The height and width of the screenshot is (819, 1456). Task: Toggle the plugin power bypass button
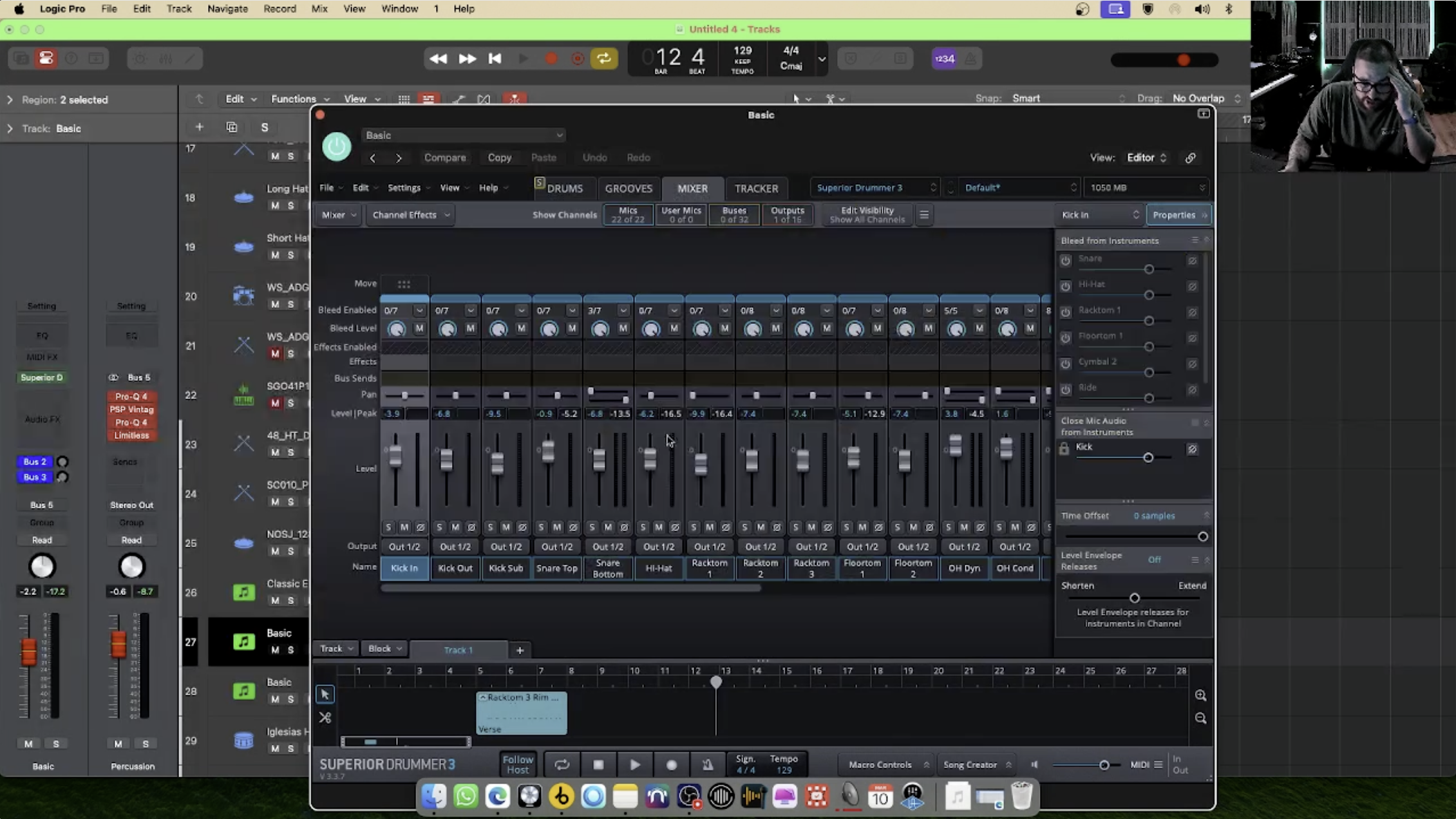pyautogui.click(x=336, y=147)
